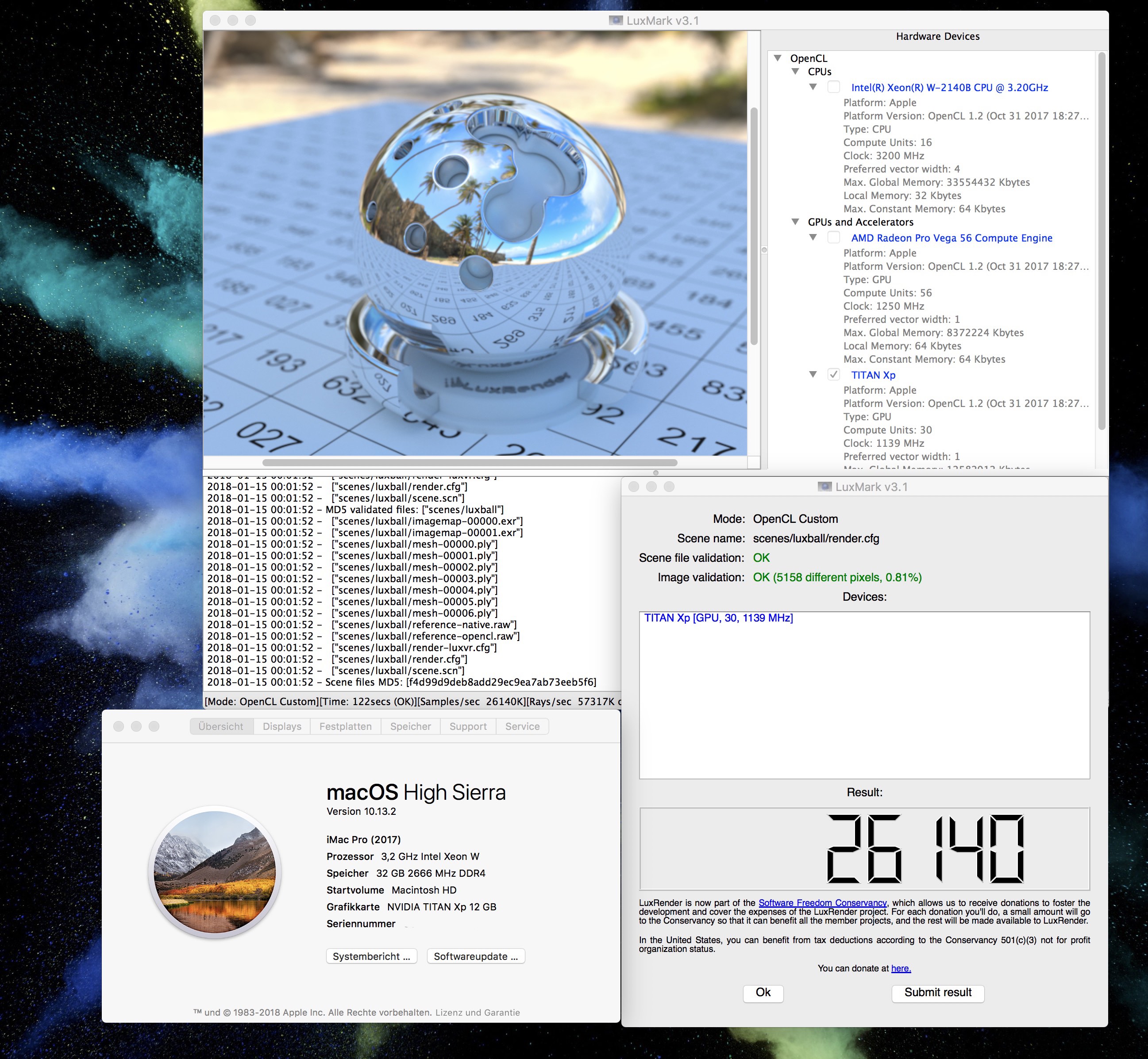Collapse GPUs and Accelerators node
1148x1059 pixels.
(x=795, y=222)
